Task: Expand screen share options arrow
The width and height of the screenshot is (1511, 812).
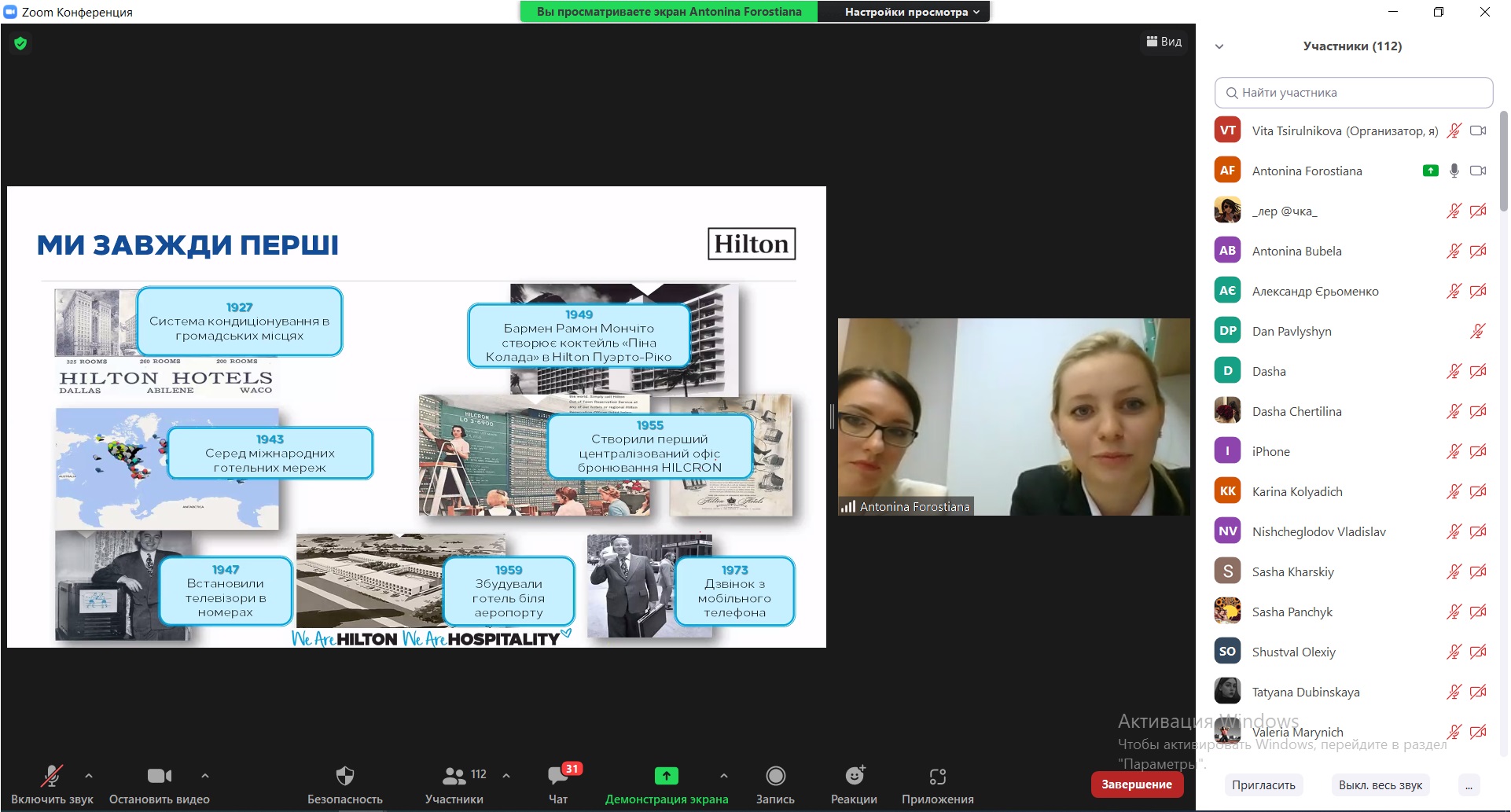Action: 724,776
